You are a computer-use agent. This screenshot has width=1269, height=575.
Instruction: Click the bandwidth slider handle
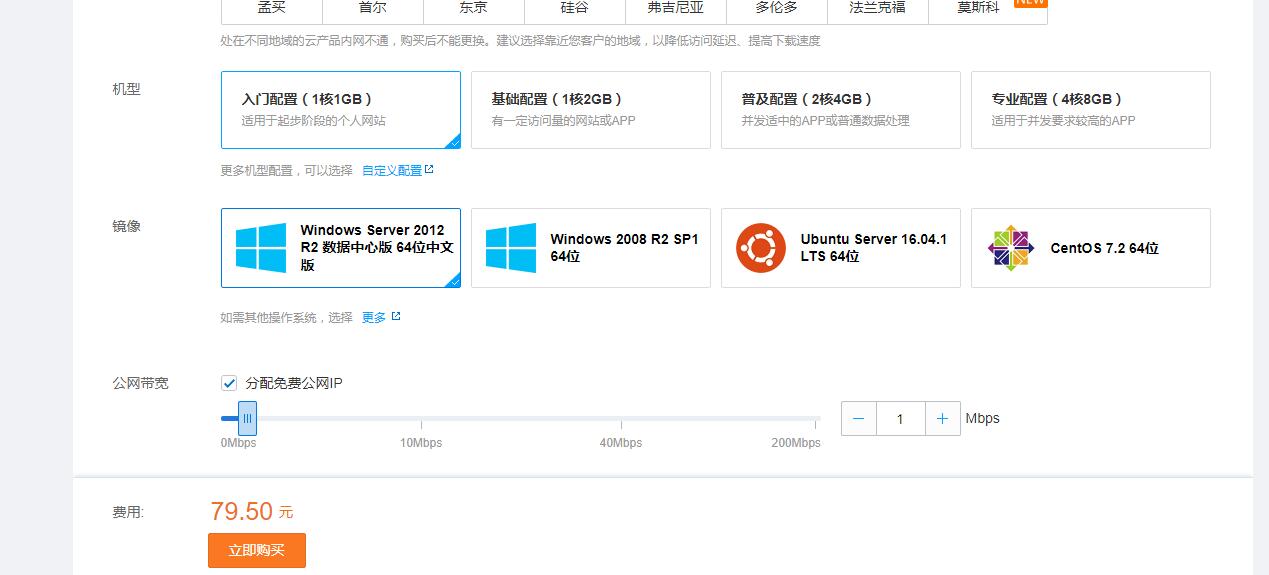[x=248, y=418]
